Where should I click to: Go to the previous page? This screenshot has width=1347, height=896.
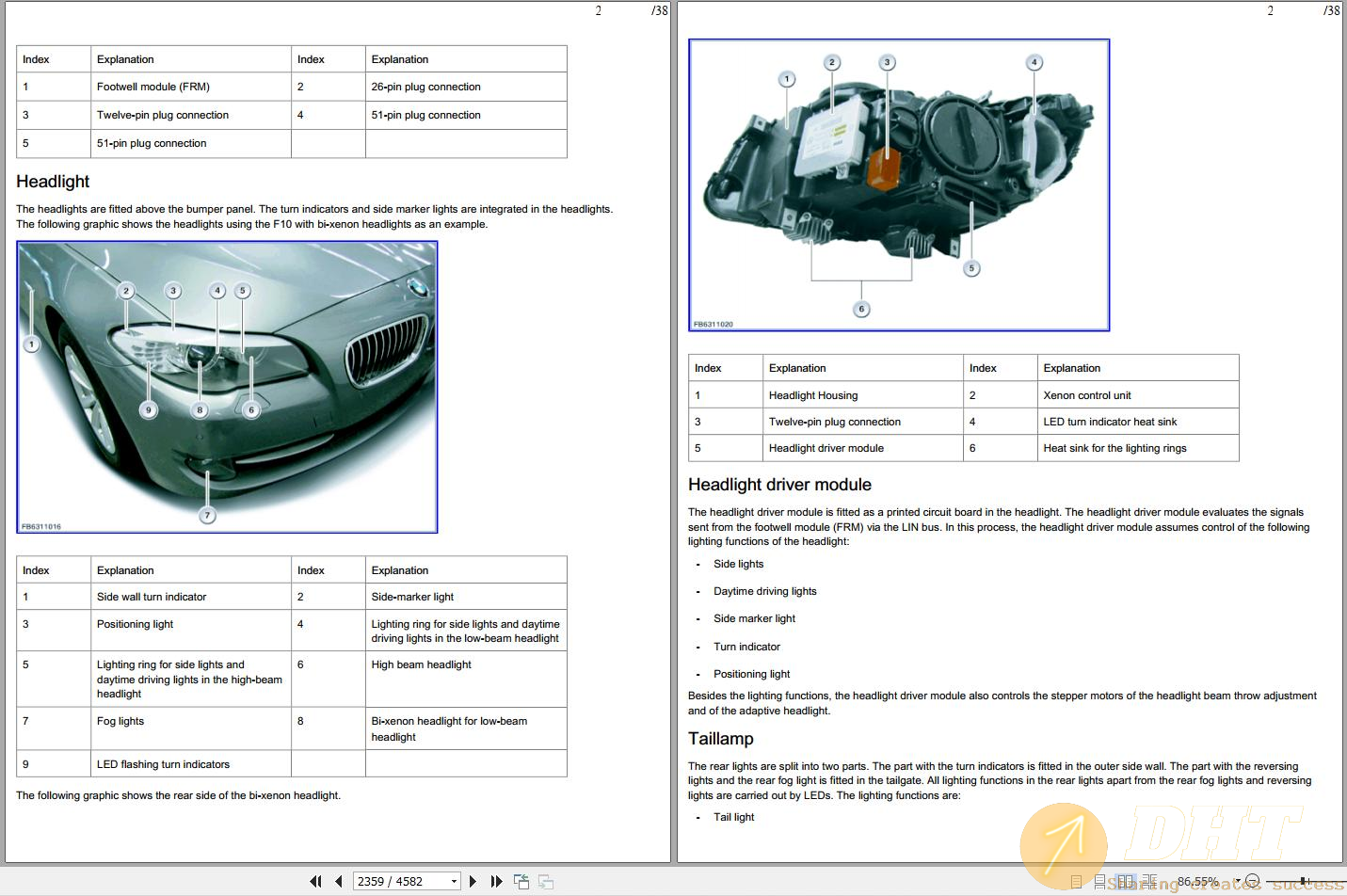339,882
